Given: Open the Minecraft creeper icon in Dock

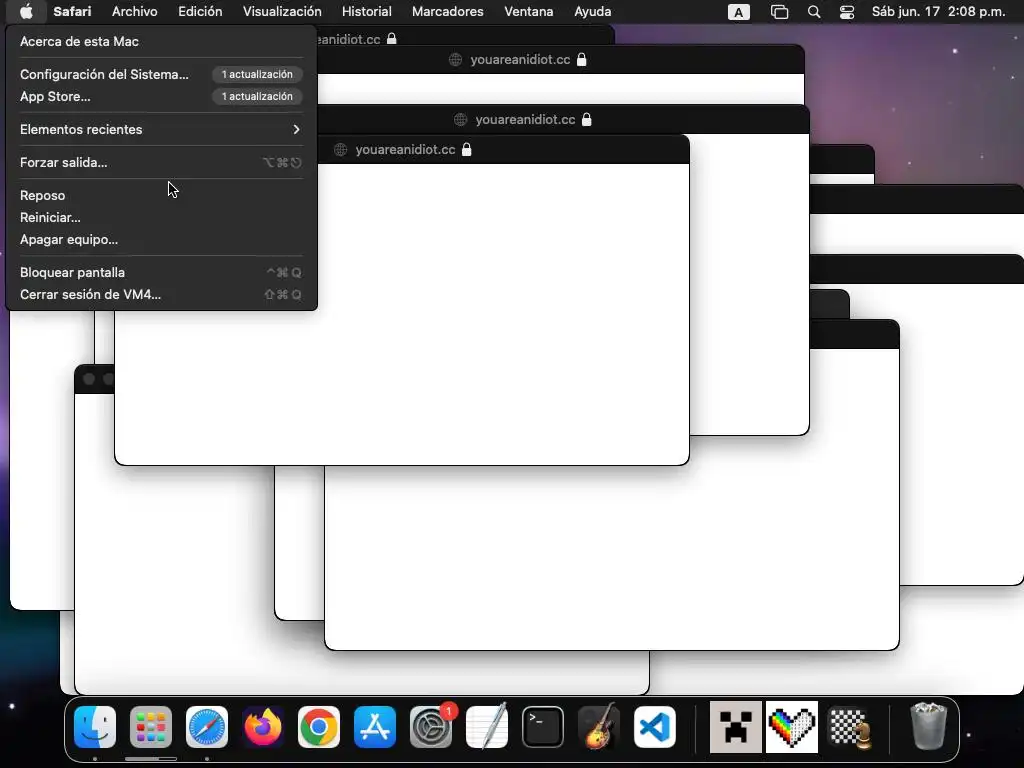Looking at the screenshot, I should [x=735, y=727].
